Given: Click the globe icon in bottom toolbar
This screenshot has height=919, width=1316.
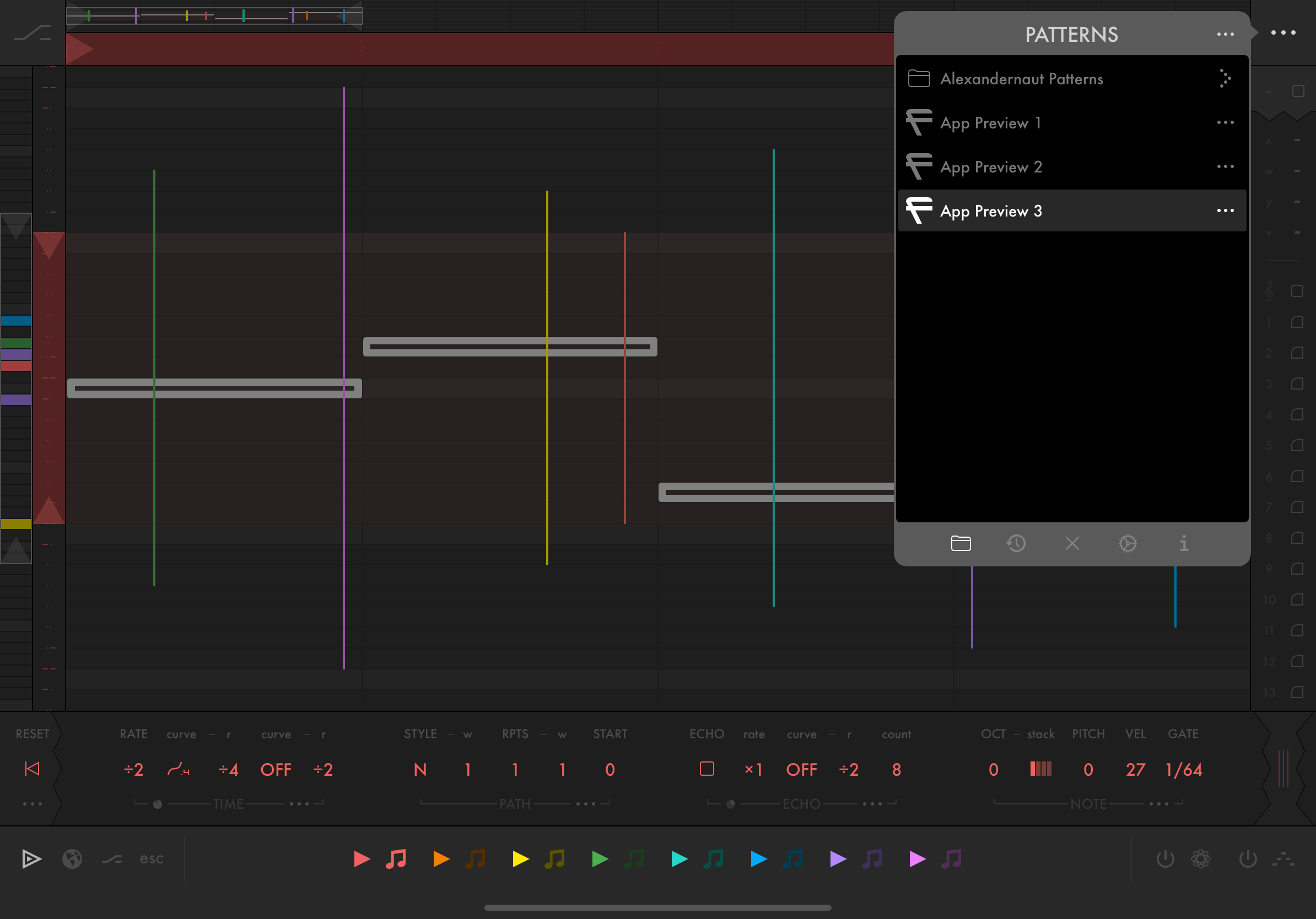Looking at the screenshot, I should coord(72,859).
